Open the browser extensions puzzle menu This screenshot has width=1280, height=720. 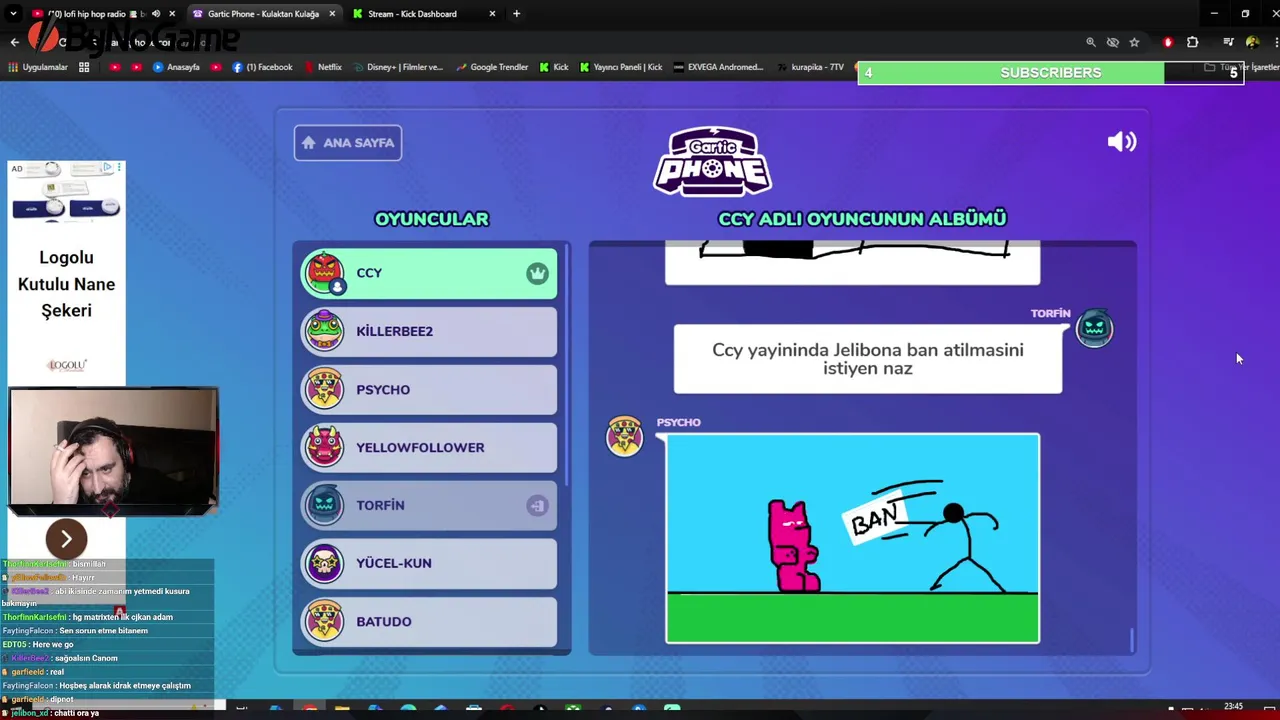point(1192,42)
